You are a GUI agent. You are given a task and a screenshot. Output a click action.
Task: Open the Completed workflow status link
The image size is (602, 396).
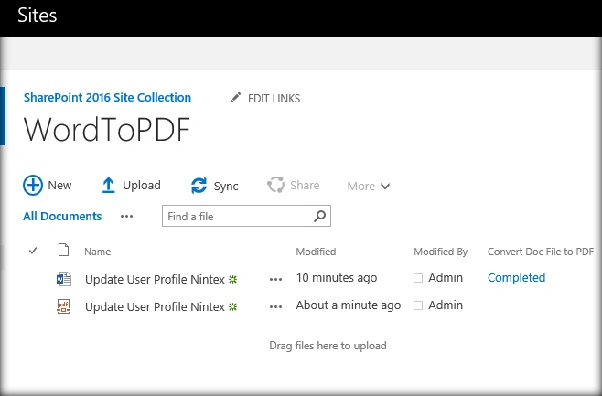coord(516,278)
